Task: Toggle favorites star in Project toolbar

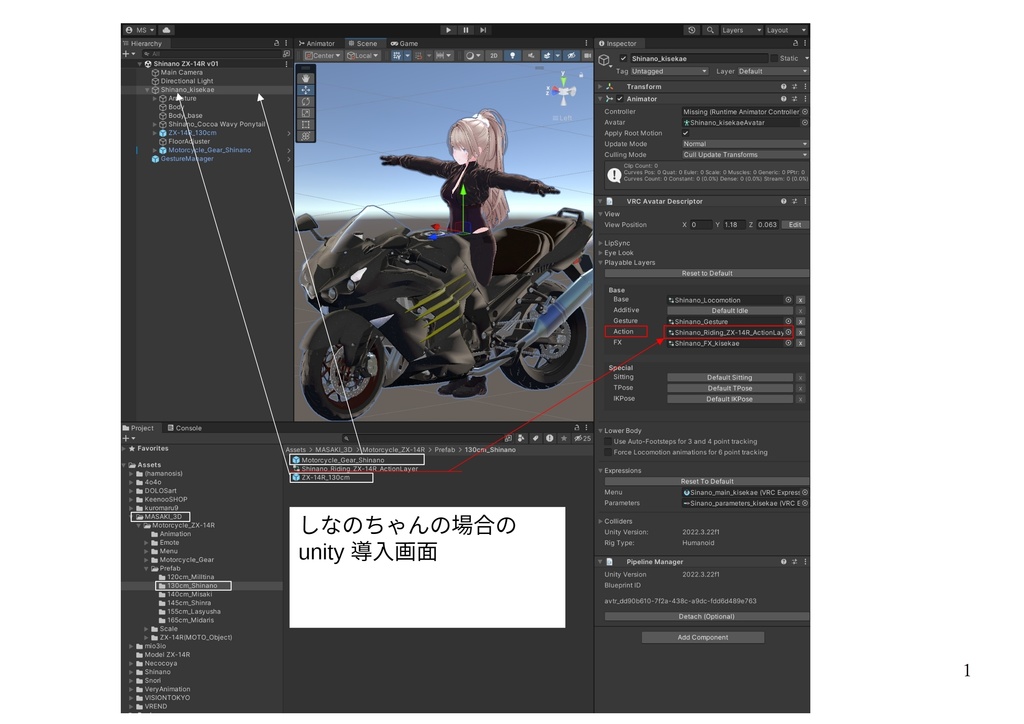Action: (564, 439)
